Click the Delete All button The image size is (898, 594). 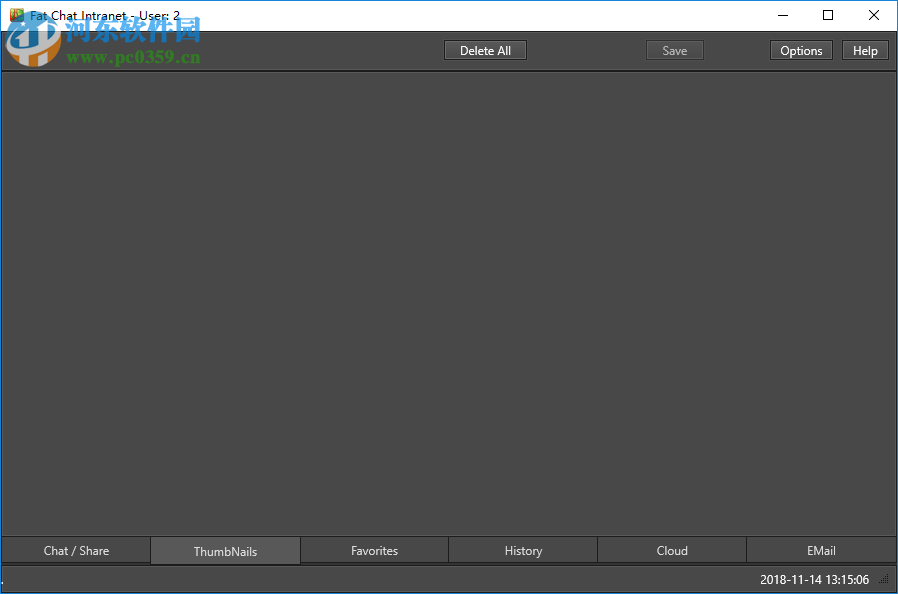485,50
